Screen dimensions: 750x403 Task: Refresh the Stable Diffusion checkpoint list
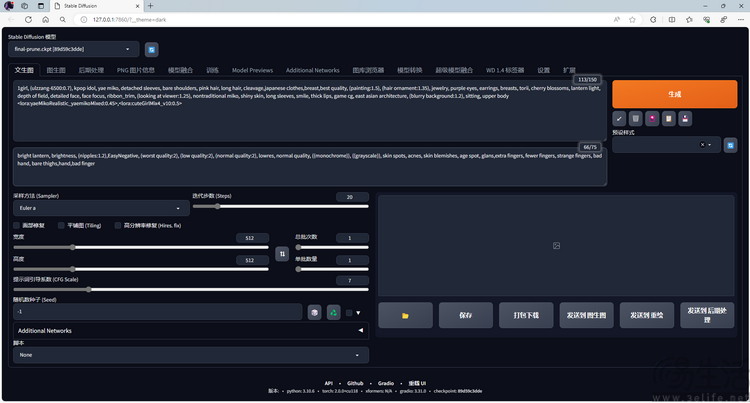coord(152,49)
